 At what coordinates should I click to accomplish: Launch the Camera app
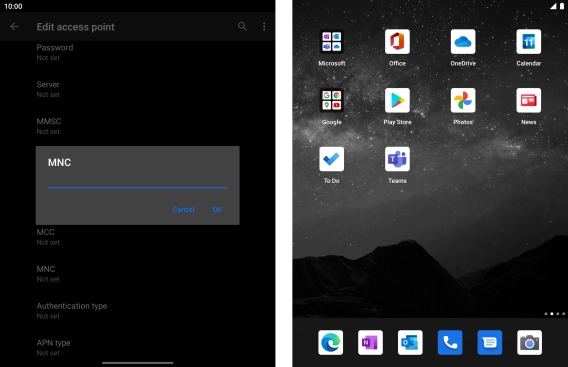click(530, 342)
